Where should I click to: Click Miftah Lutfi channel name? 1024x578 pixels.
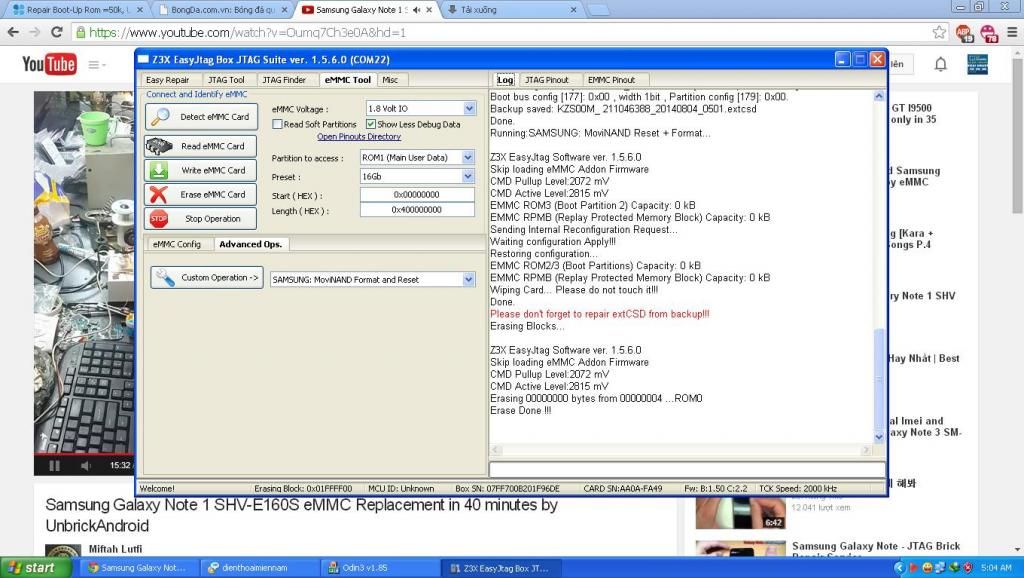[116, 549]
